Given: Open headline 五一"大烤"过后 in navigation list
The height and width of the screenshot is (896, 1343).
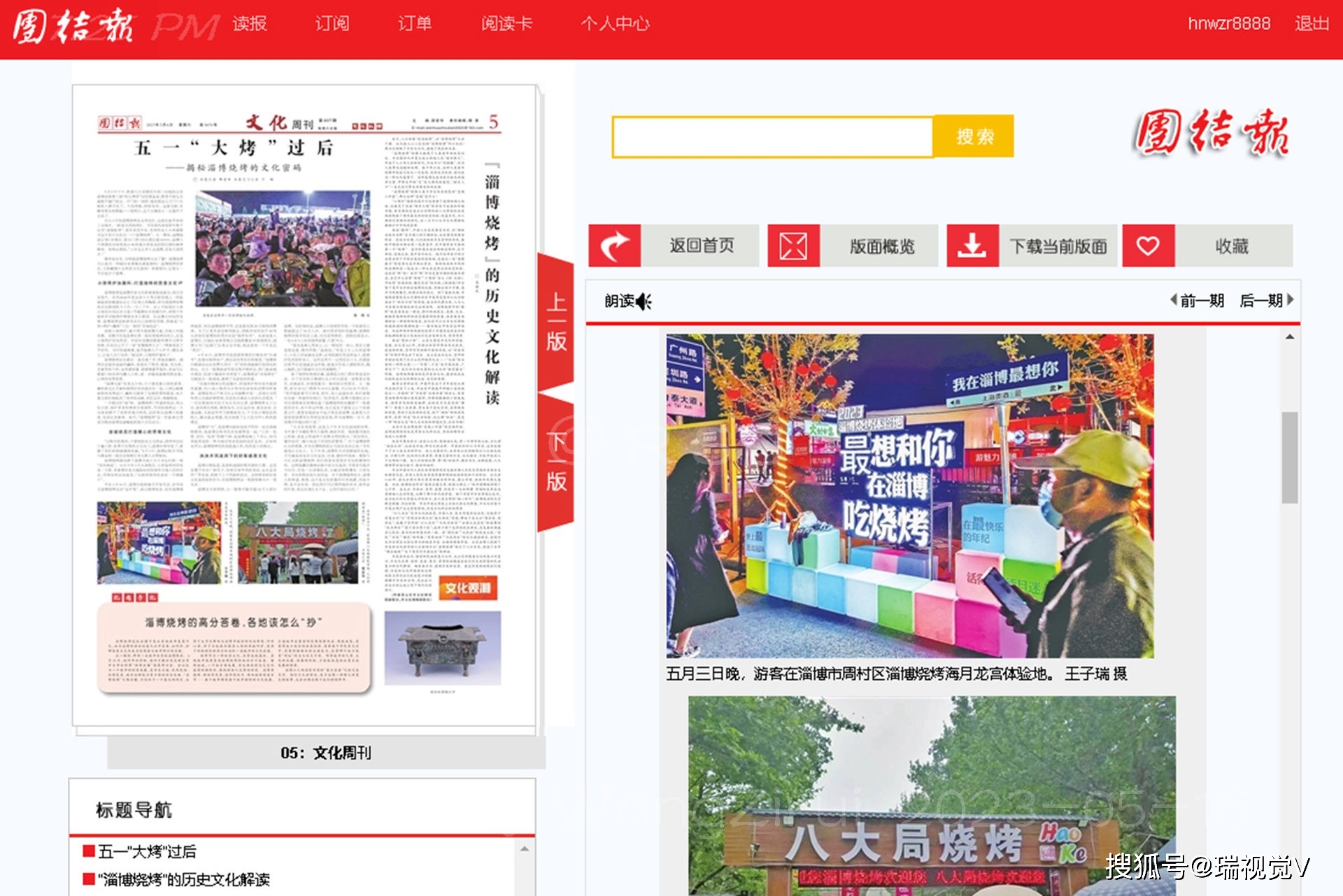Looking at the screenshot, I should click(147, 851).
